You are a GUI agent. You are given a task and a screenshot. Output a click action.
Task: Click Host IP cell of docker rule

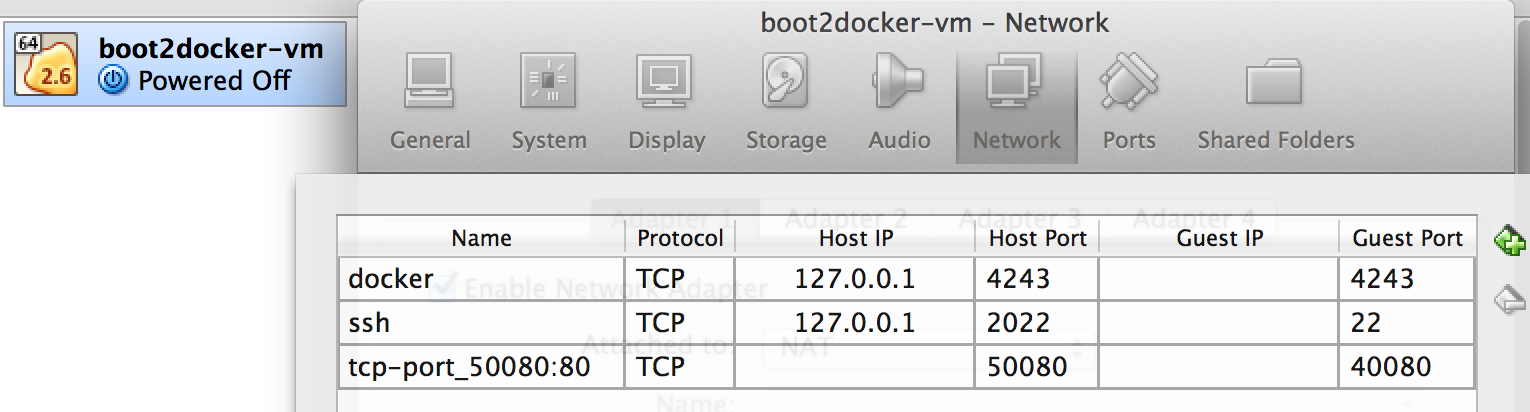[854, 279]
